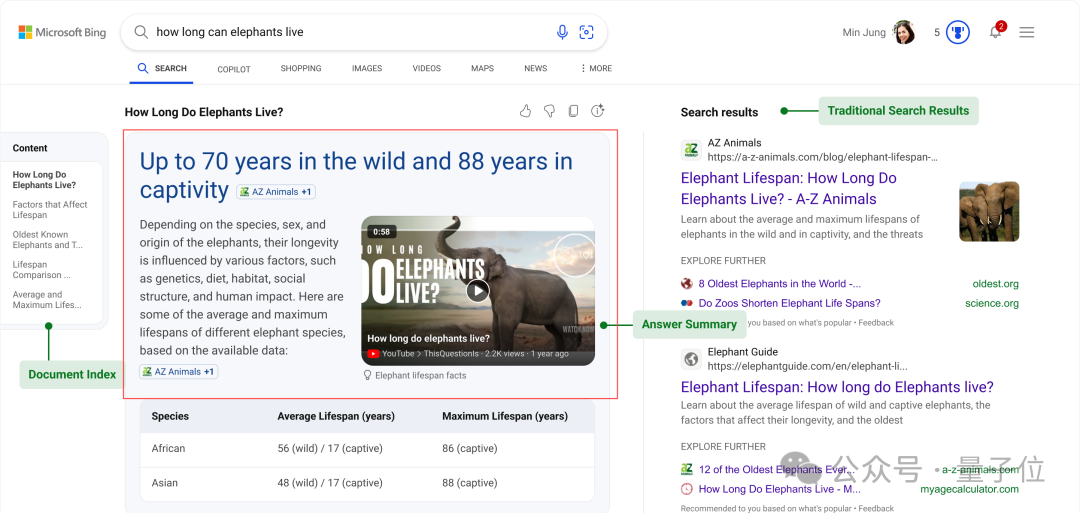The height and width of the screenshot is (513, 1080).
Task: Click the AZ Animals favicon in search results
Action: click(x=691, y=150)
